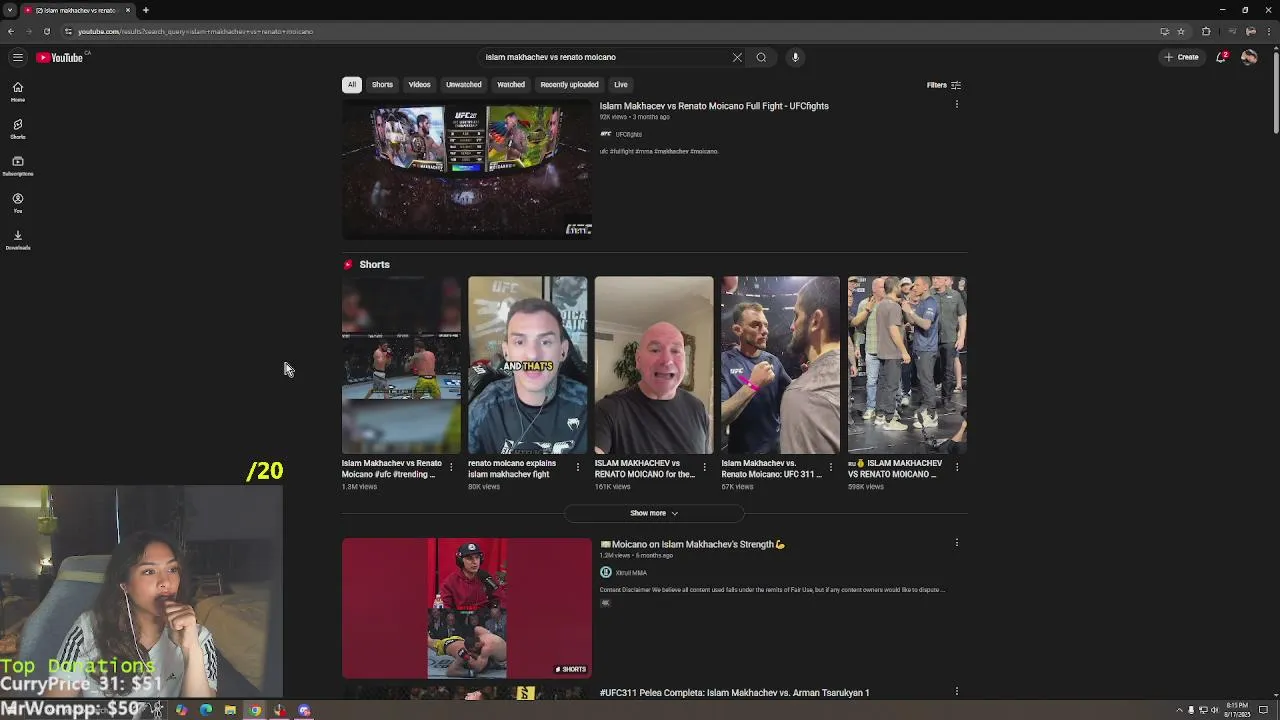Open the You section in sidebar
The height and width of the screenshot is (720, 1280).
(17, 202)
